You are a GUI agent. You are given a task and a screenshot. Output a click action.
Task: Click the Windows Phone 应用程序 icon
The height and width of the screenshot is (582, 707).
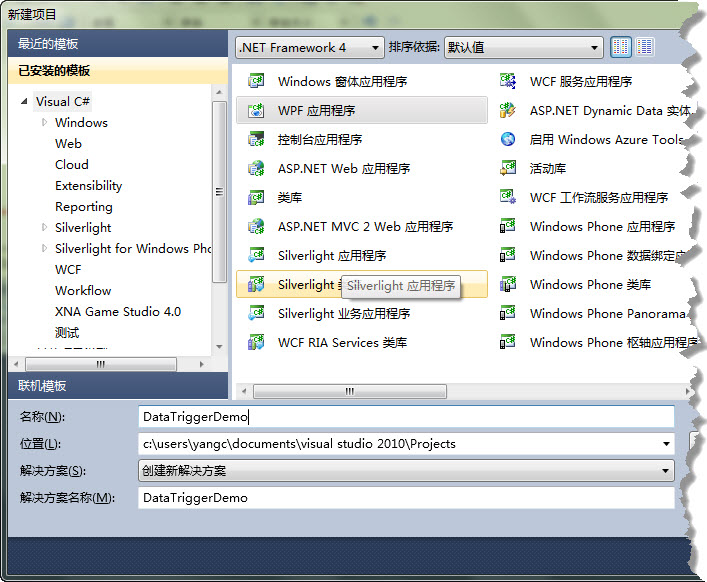508,226
